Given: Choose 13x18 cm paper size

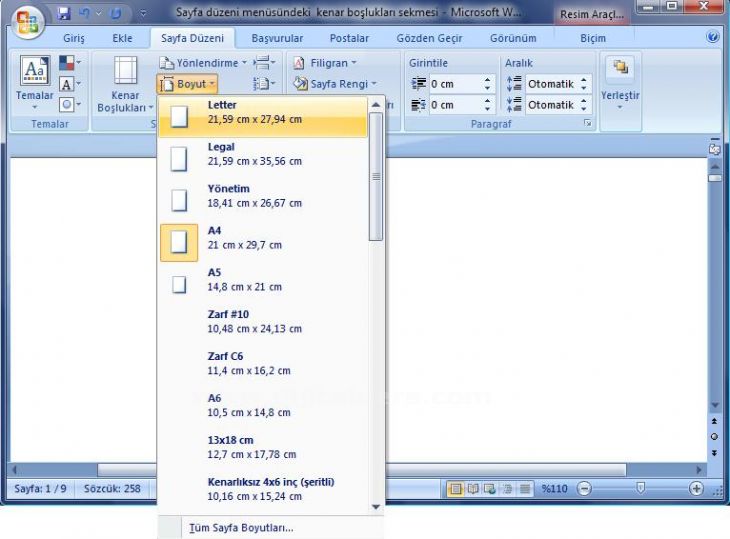Looking at the screenshot, I should [x=264, y=451].
